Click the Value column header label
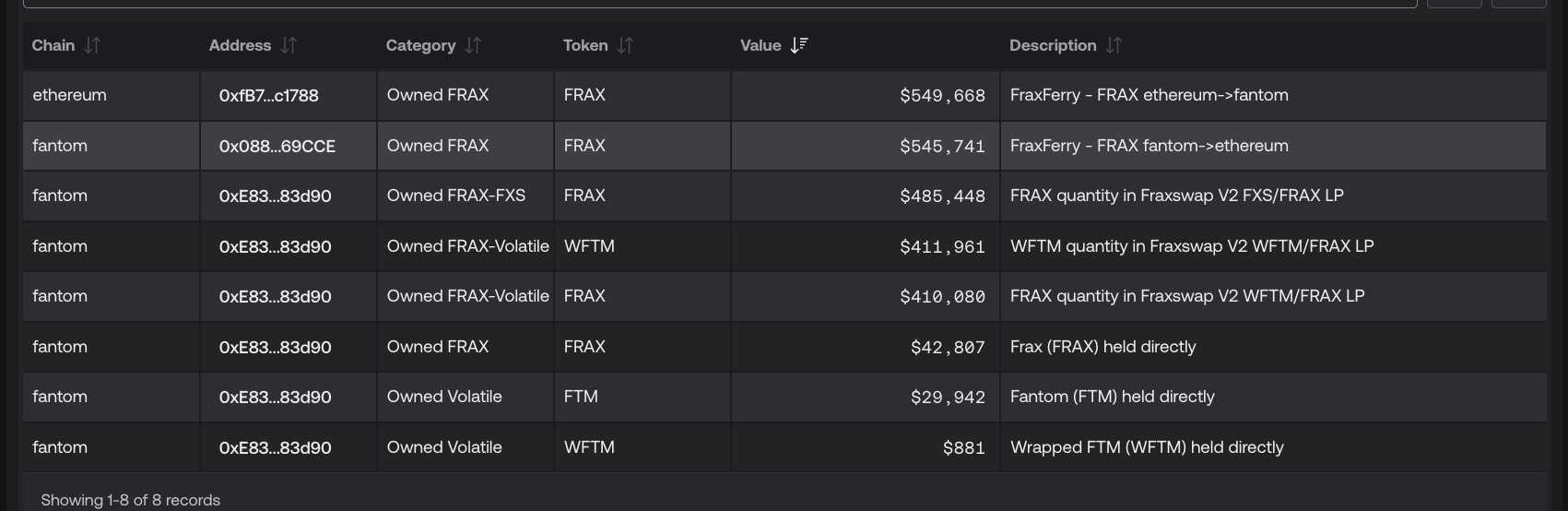This screenshot has height=511, width=1568. coord(760,45)
